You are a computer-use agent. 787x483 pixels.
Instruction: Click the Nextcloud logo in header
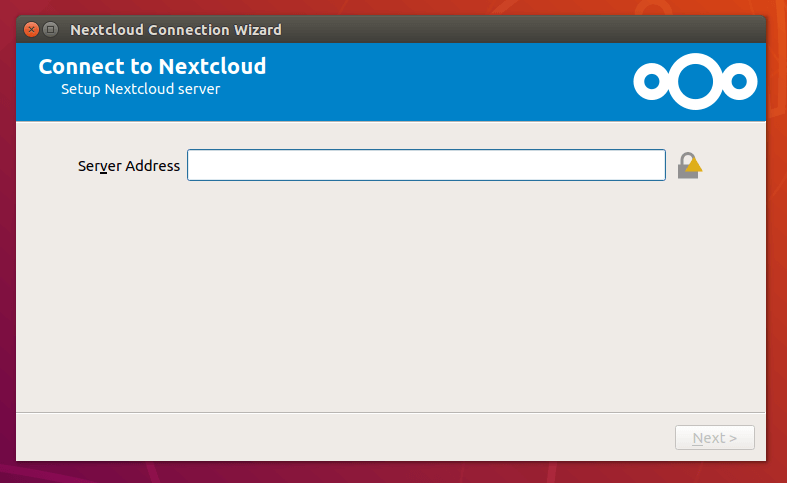(x=695, y=82)
